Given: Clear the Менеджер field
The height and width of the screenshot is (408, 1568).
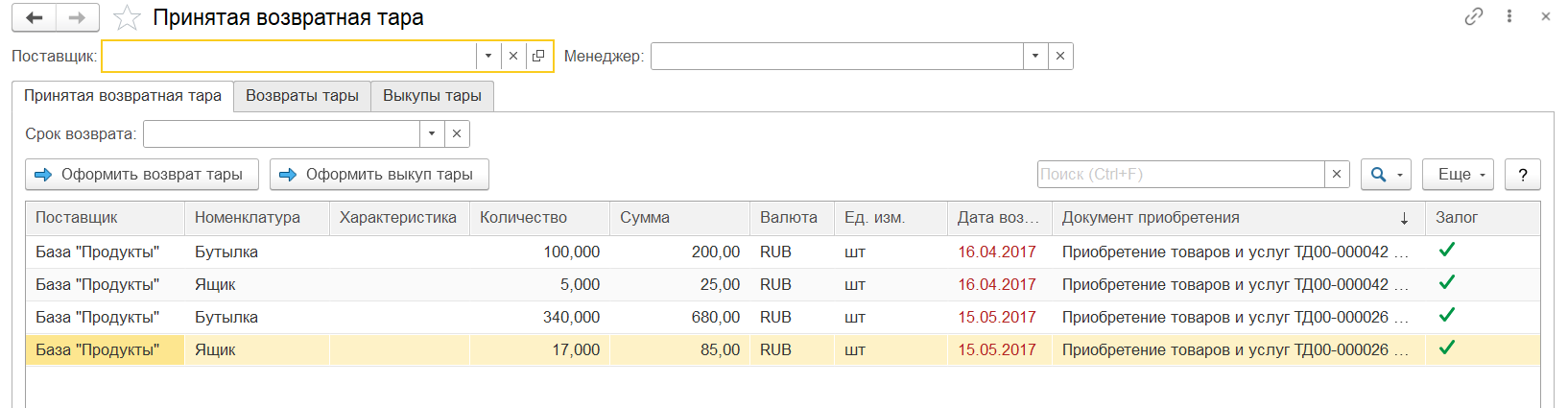Looking at the screenshot, I should [x=1060, y=56].
